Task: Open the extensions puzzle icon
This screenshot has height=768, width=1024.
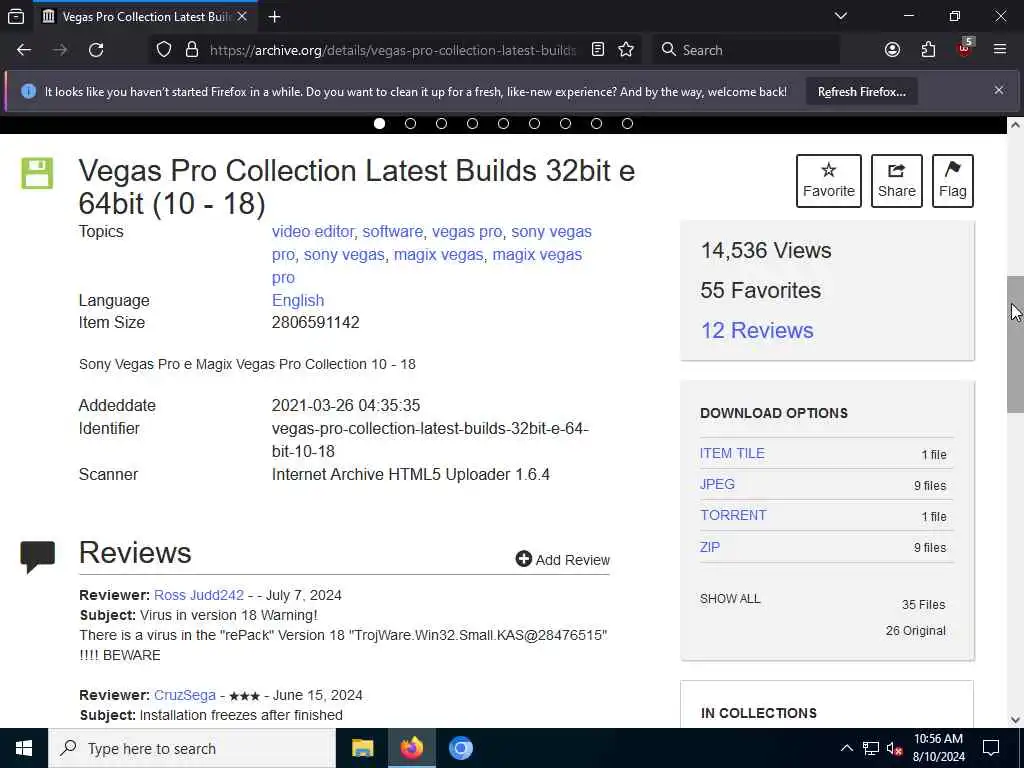Action: 928,50
